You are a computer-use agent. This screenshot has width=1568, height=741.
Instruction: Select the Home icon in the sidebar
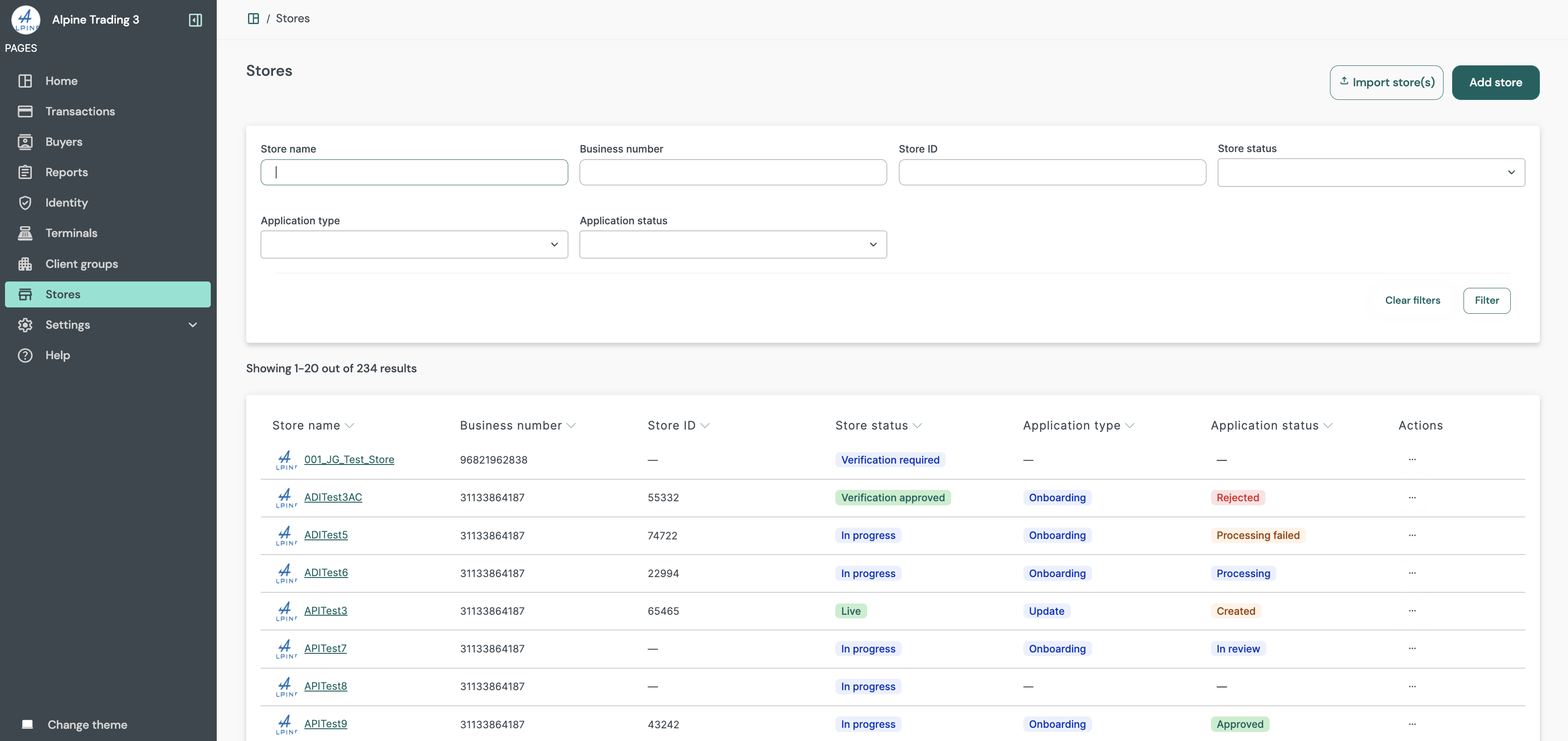(25, 80)
